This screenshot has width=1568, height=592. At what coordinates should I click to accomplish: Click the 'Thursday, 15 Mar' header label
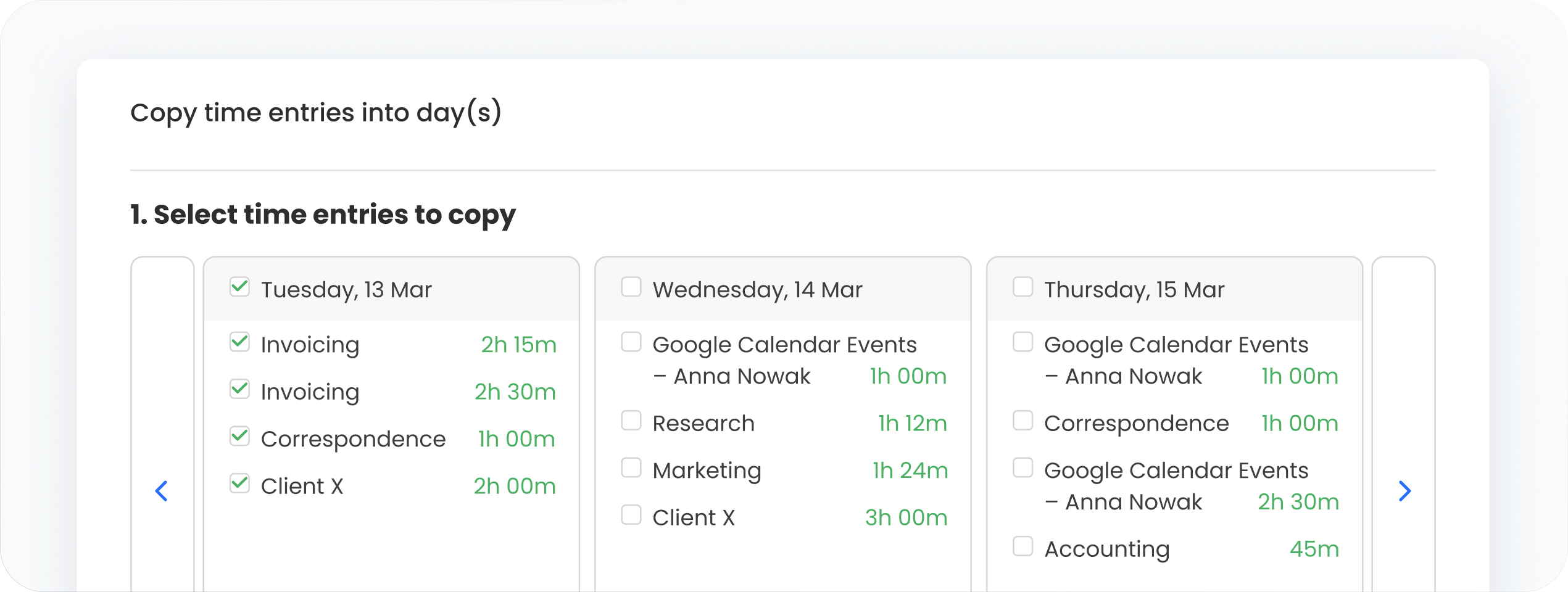[x=1134, y=290]
